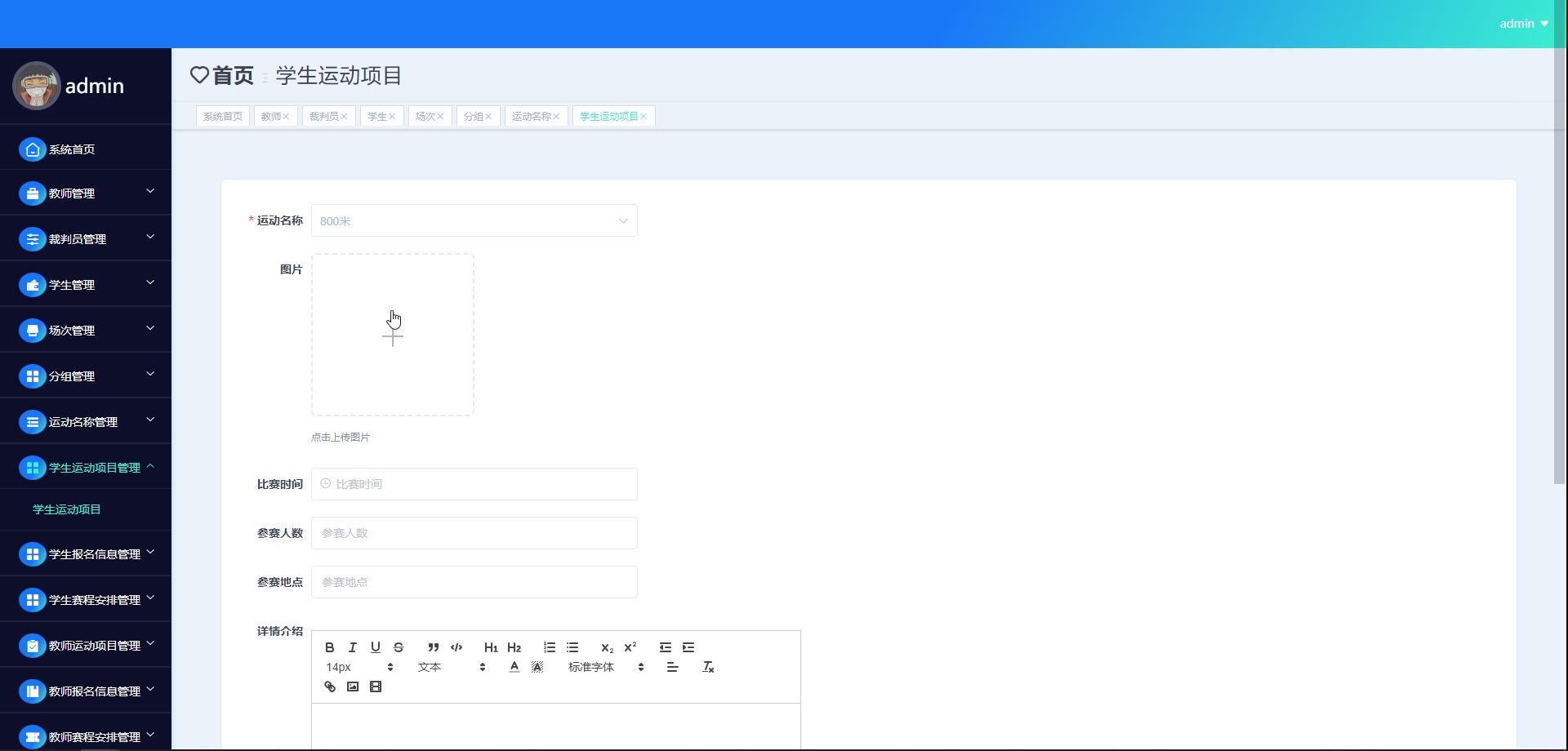1568x751 pixels.
Task: Expand the 运动名称管理 sidebar menu
Action: pos(86,421)
